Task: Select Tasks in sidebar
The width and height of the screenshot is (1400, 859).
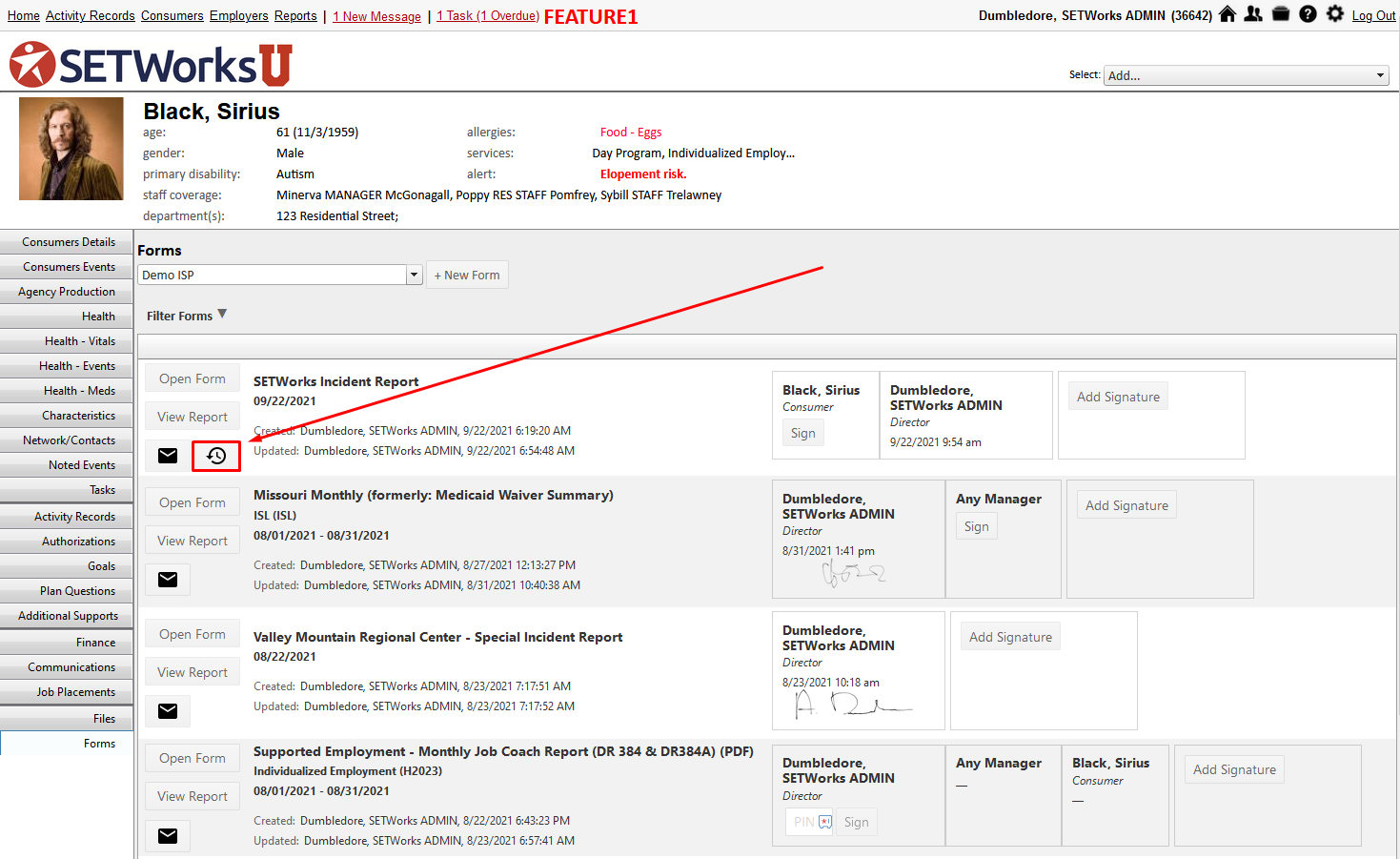Action: [x=67, y=490]
